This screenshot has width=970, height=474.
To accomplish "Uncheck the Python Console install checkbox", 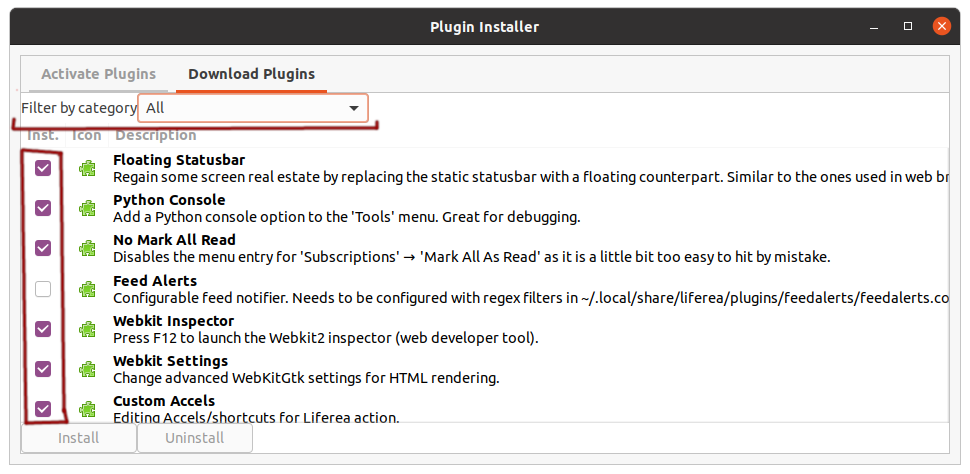I will [x=43, y=209].
